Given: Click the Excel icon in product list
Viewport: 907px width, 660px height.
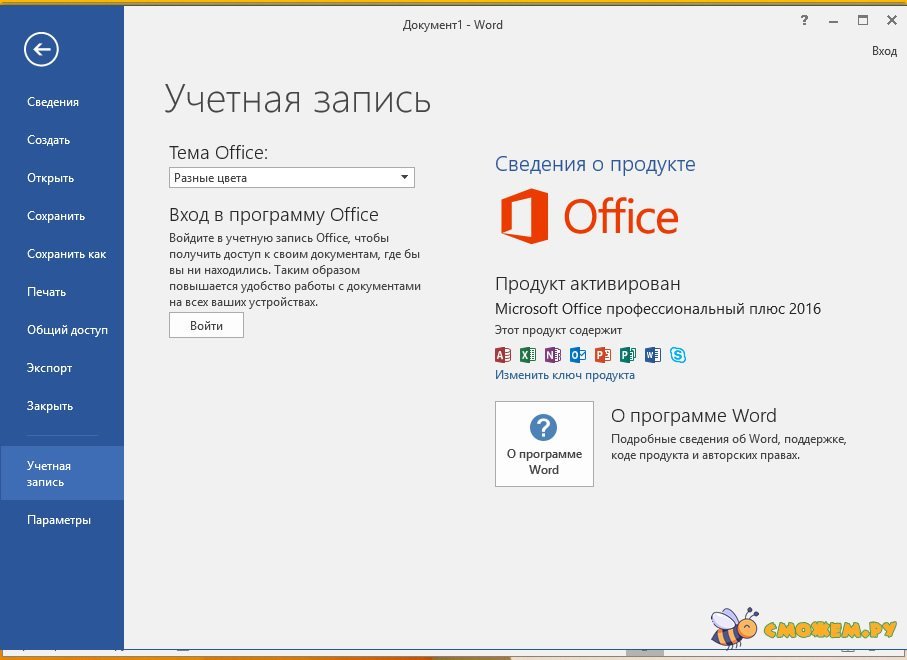Looking at the screenshot, I should 528,354.
